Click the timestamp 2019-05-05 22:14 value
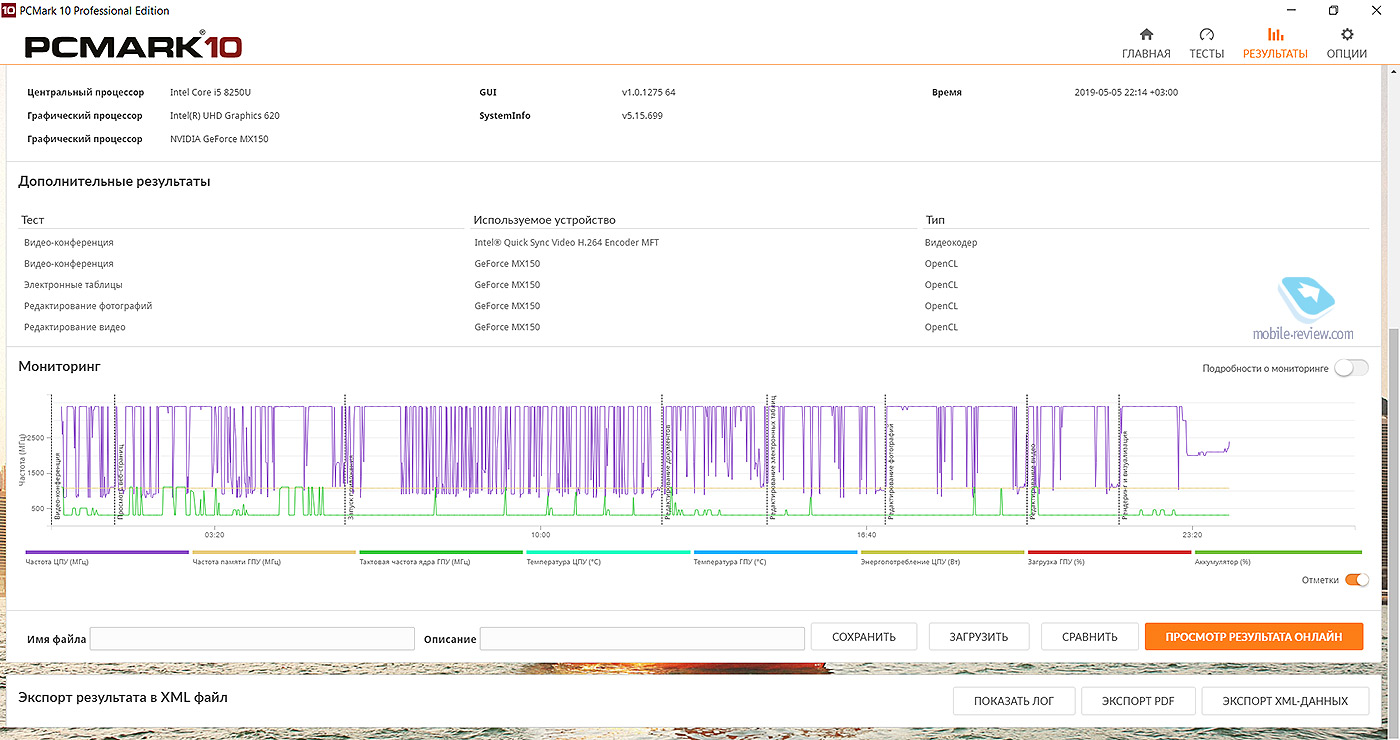This screenshot has width=1400, height=740. tap(1126, 92)
